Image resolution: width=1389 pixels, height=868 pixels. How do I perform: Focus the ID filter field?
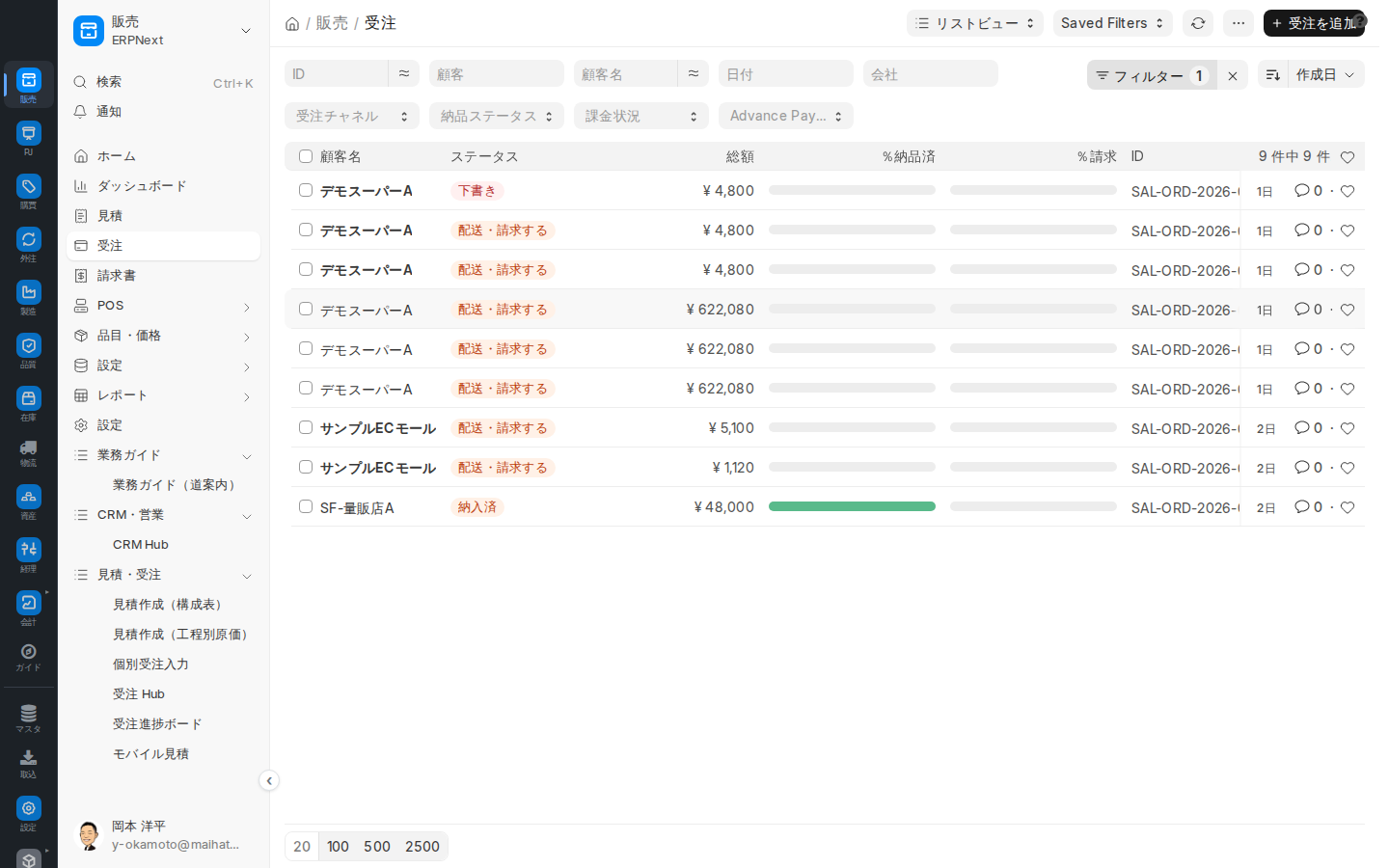337,73
